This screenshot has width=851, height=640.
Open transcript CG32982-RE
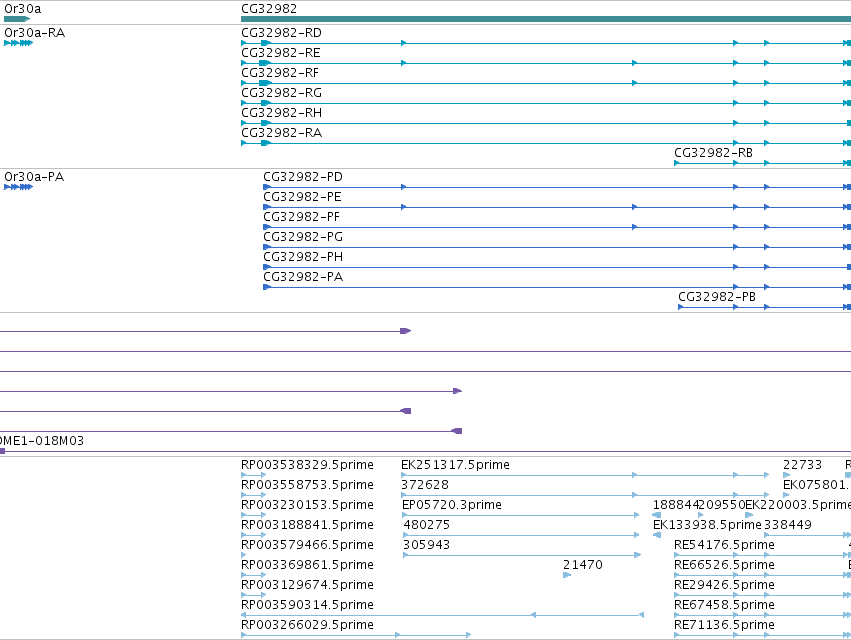(281, 53)
